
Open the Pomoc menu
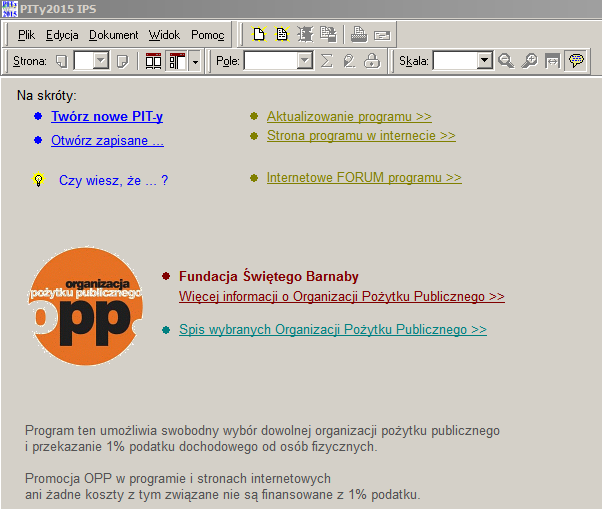tap(208, 35)
